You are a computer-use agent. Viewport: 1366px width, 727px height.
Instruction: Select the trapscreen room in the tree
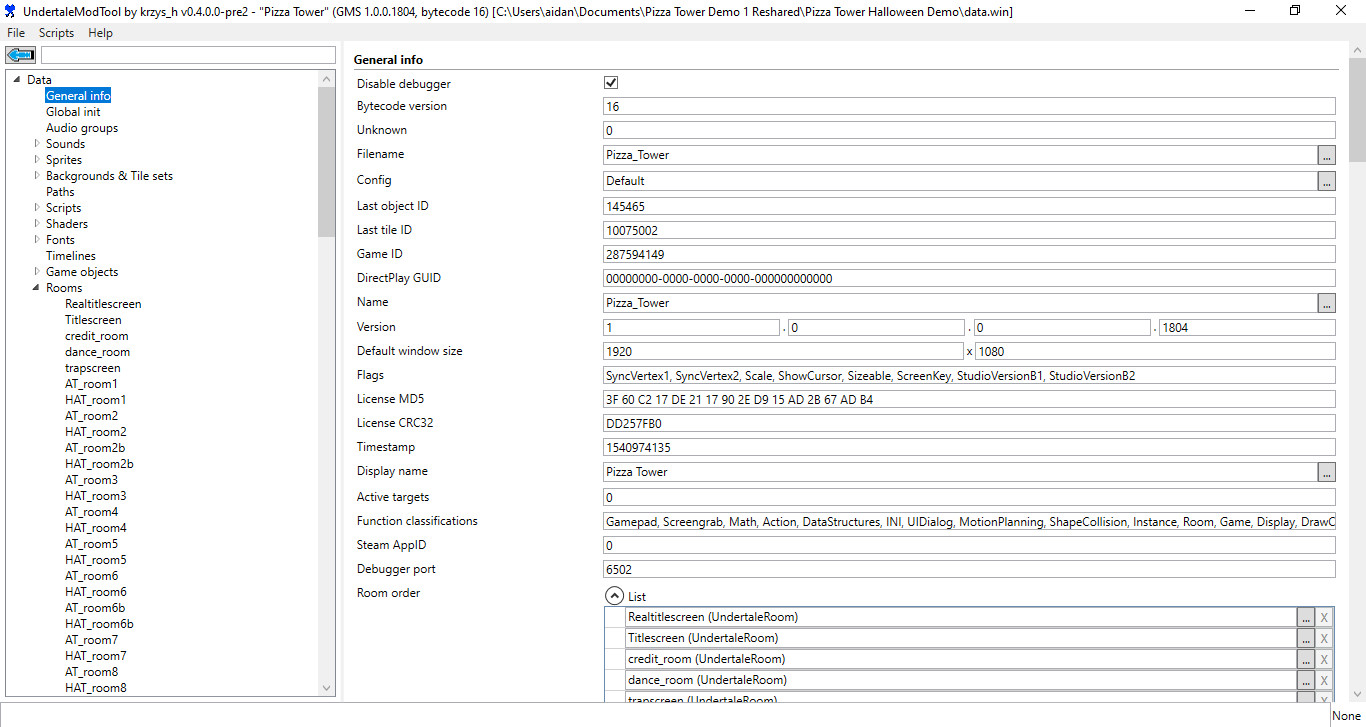click(x=92, y=368)
